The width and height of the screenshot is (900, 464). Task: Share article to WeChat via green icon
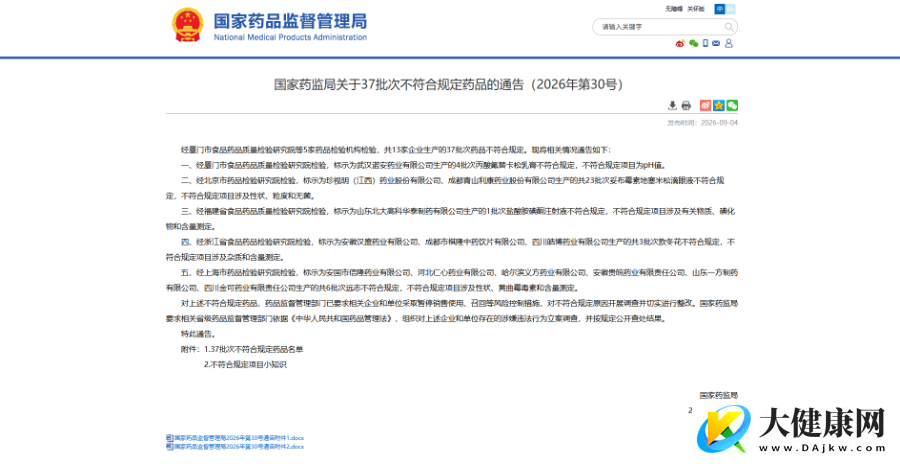[x=732, y=106]
